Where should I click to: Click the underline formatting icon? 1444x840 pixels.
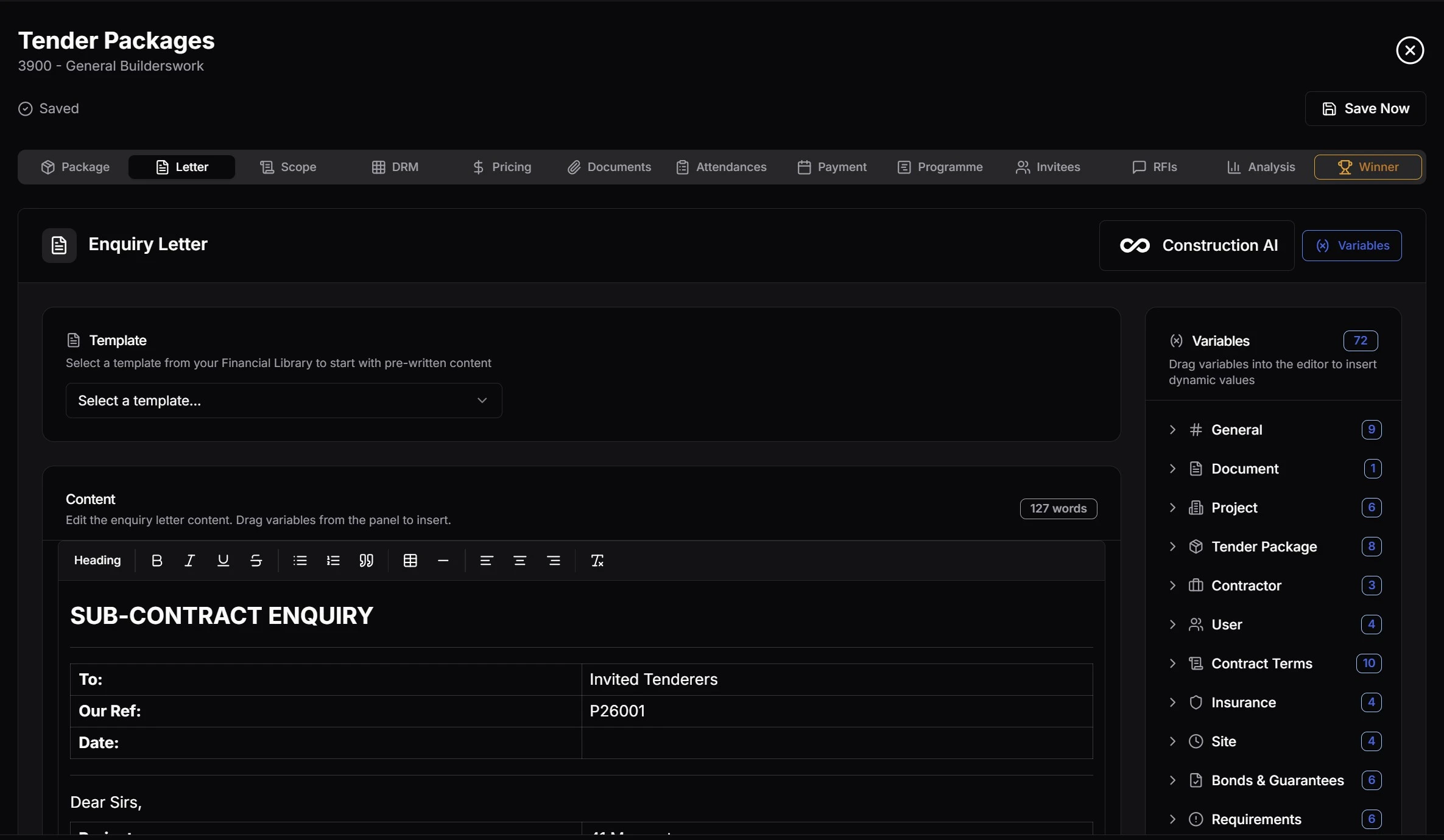pyautogui.click(x=223, y=561)
